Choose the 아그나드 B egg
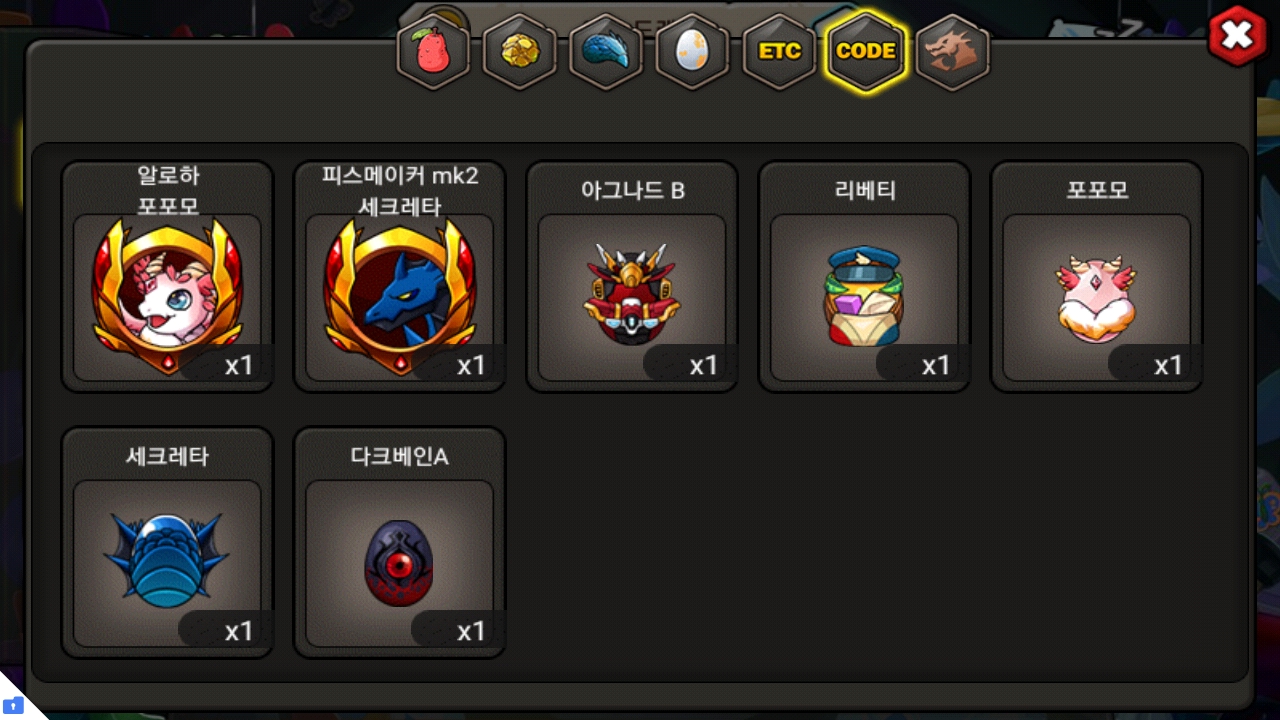 pyautogui.click(x=632, y=277)
